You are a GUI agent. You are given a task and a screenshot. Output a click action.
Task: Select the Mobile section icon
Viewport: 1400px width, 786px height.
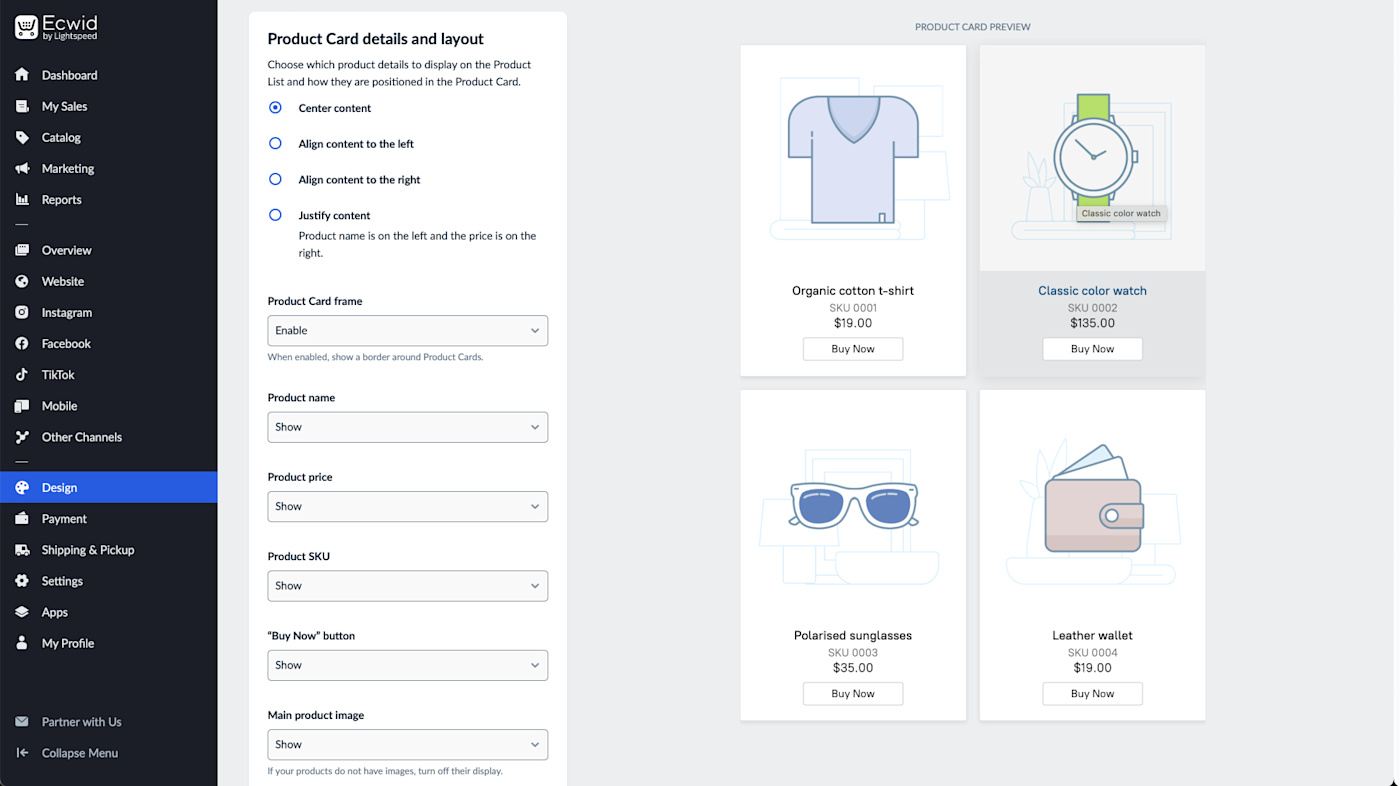(x=21, y=406)
